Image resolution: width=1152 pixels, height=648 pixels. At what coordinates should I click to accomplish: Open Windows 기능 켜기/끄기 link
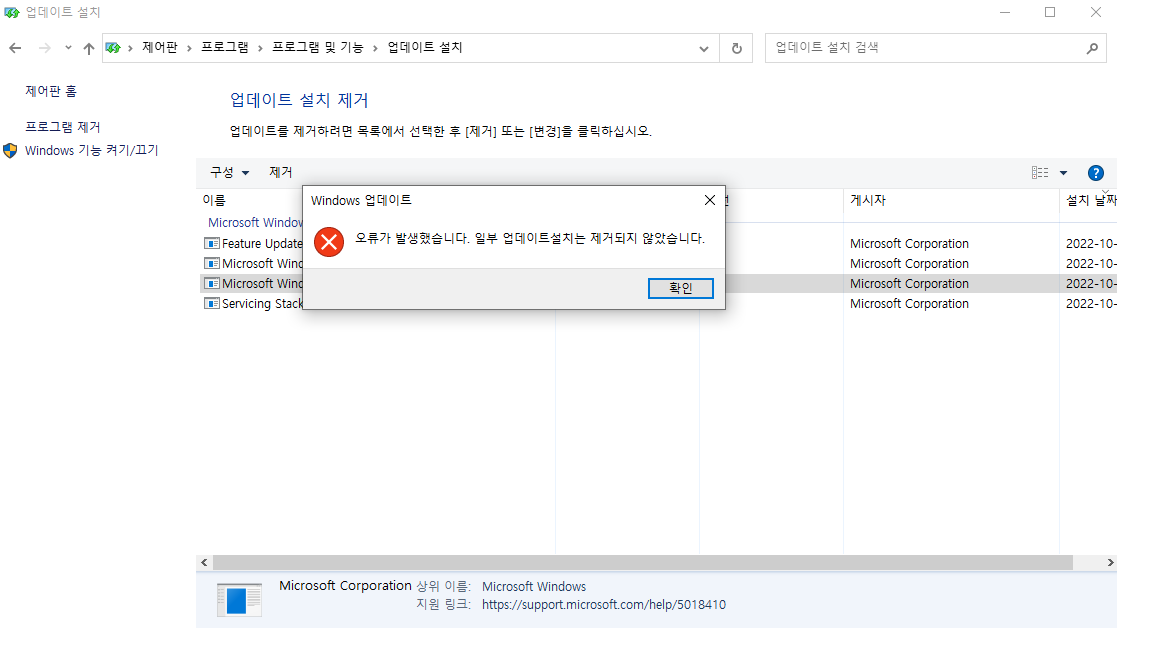(92, 150)
